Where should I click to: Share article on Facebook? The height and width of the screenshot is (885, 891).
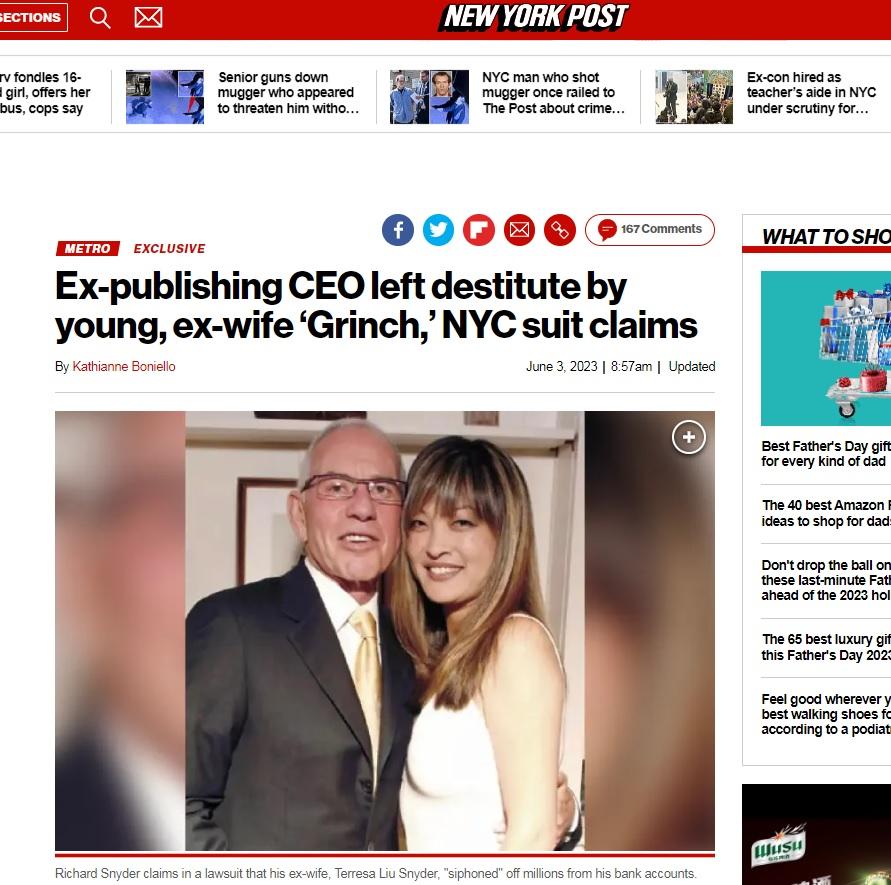(398, 230)
